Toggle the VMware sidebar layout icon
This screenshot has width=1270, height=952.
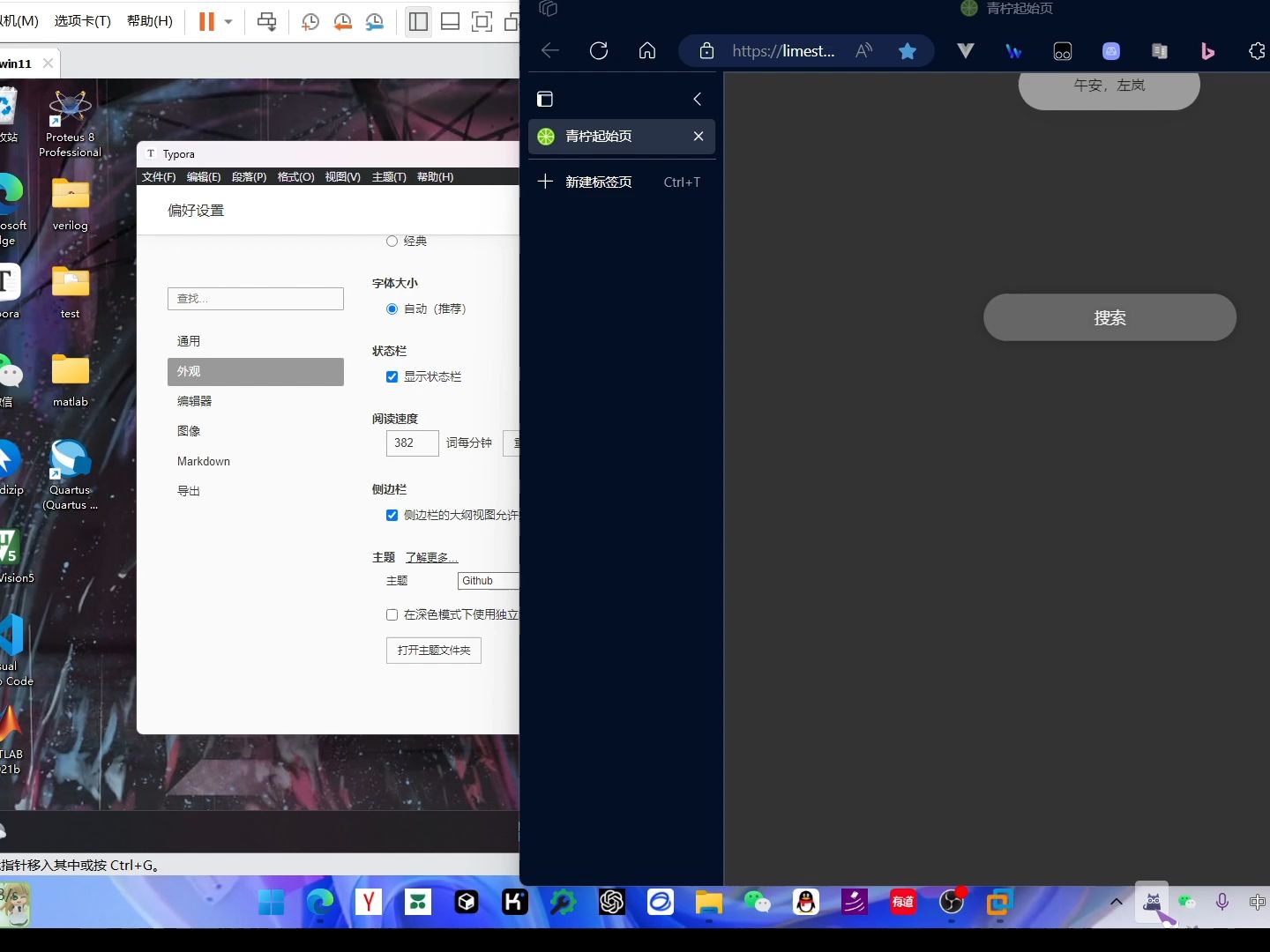click(x=418, y=21)
